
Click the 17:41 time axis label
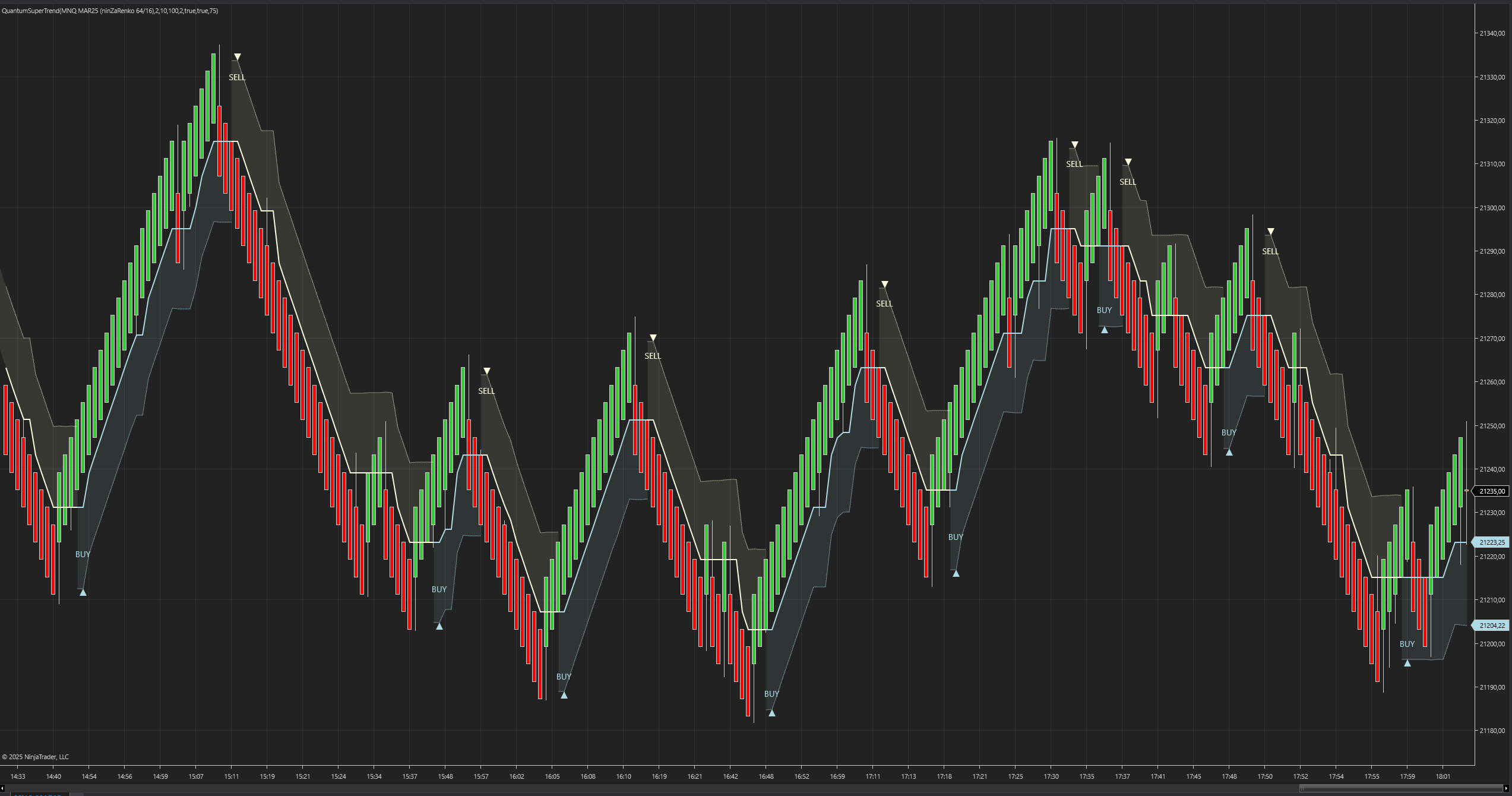click(x=1158, y=776)
